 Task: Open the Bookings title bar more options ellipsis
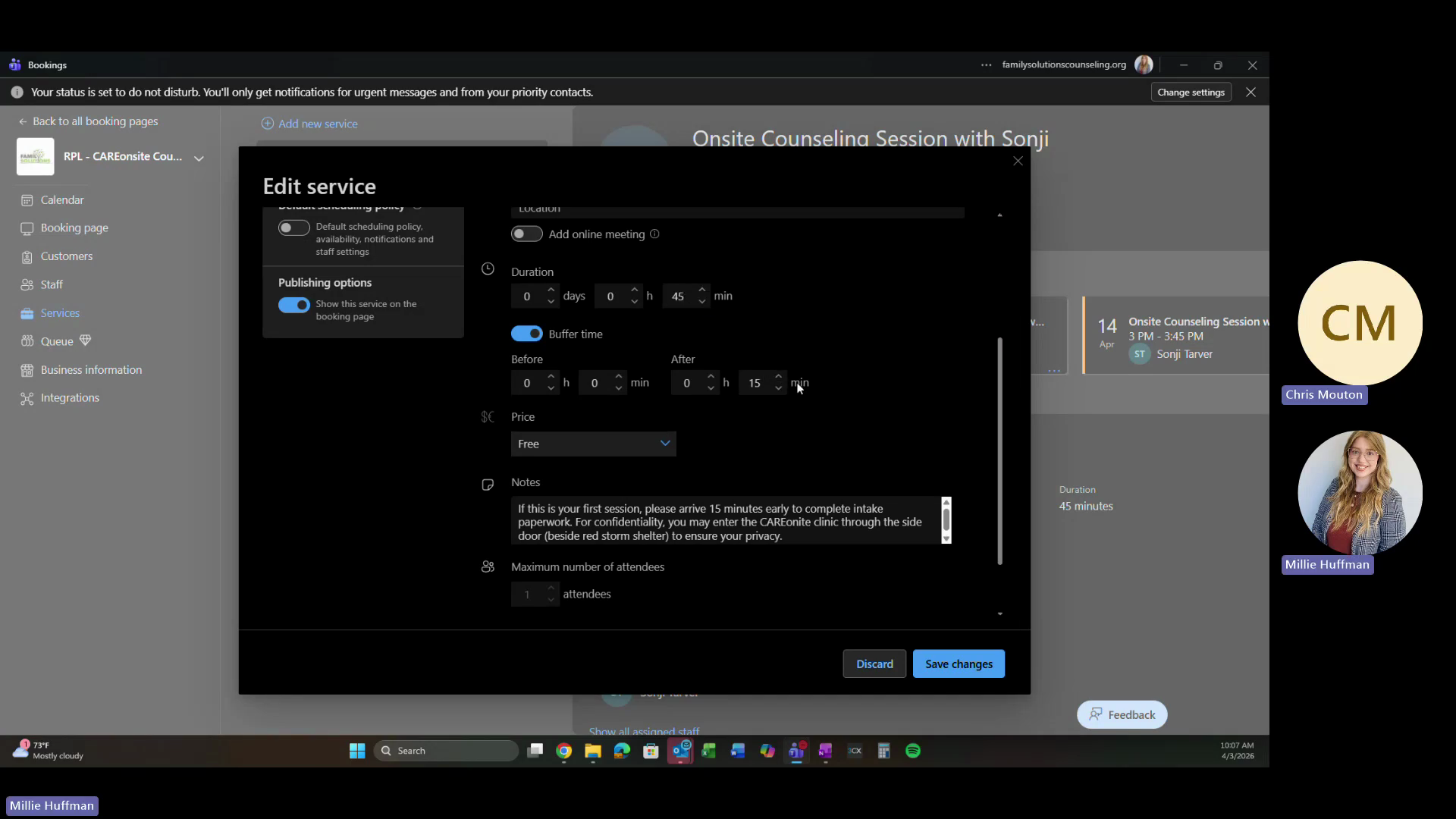coord(986,65)
